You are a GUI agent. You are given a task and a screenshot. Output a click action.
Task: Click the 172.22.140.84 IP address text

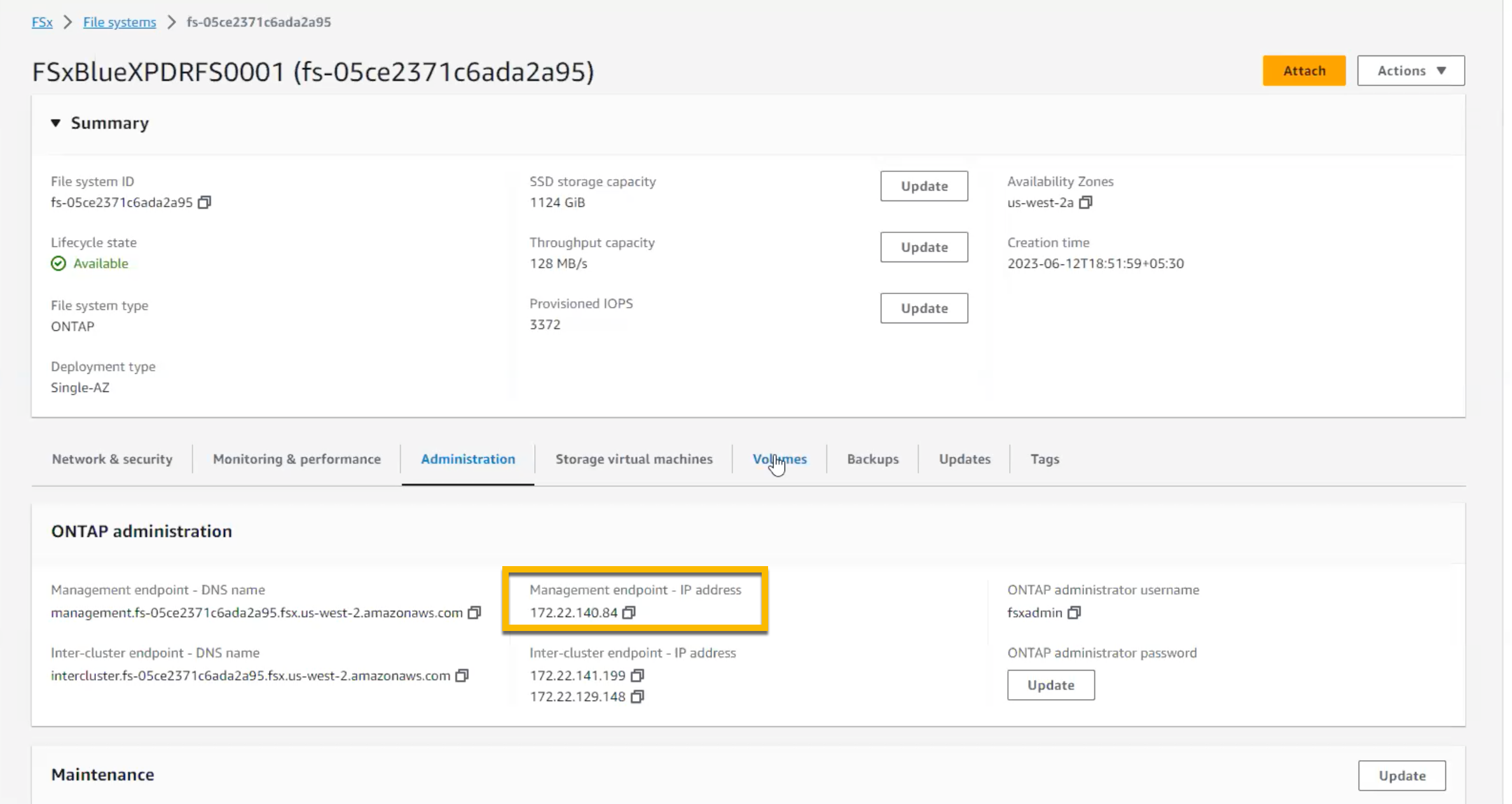[574, 613]
